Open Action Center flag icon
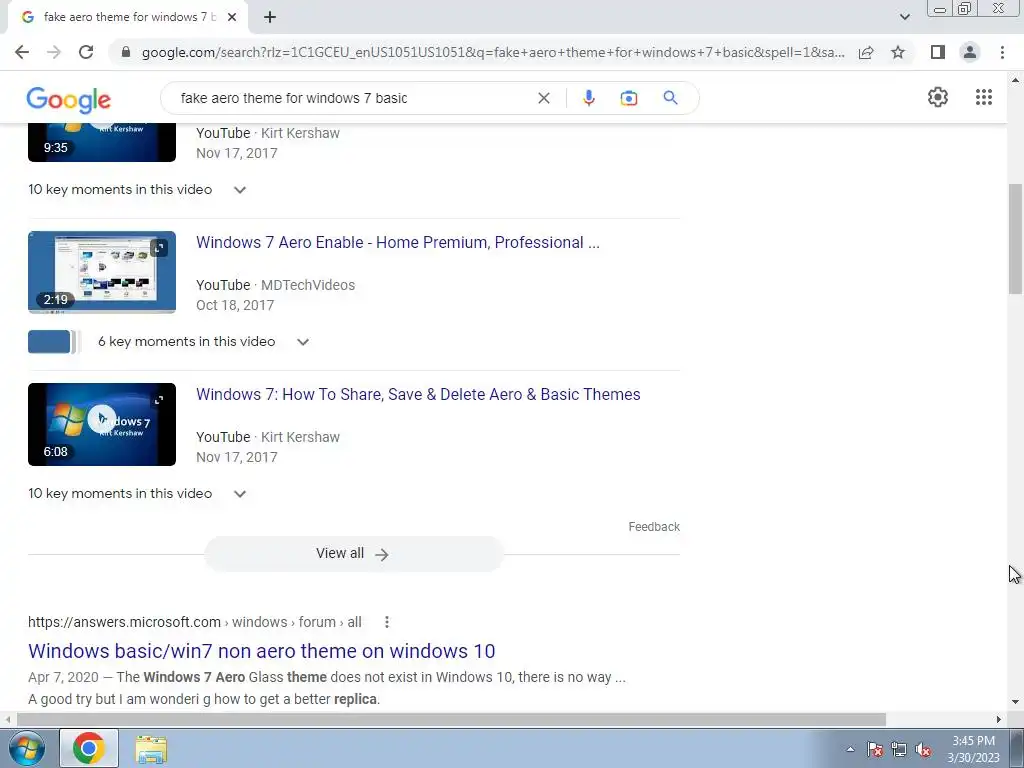1024x768 pixels. [x=875, y=750]
